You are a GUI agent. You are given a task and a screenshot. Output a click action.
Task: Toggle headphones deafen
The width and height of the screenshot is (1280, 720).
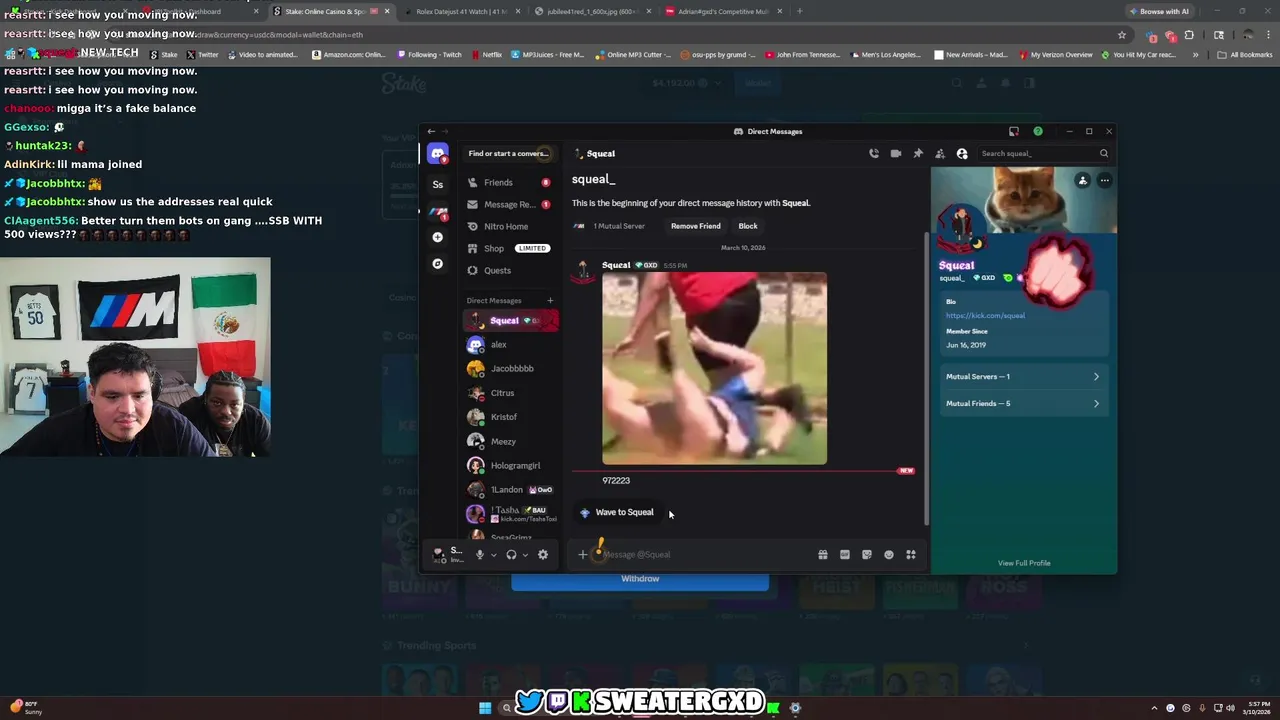(511, 554)
